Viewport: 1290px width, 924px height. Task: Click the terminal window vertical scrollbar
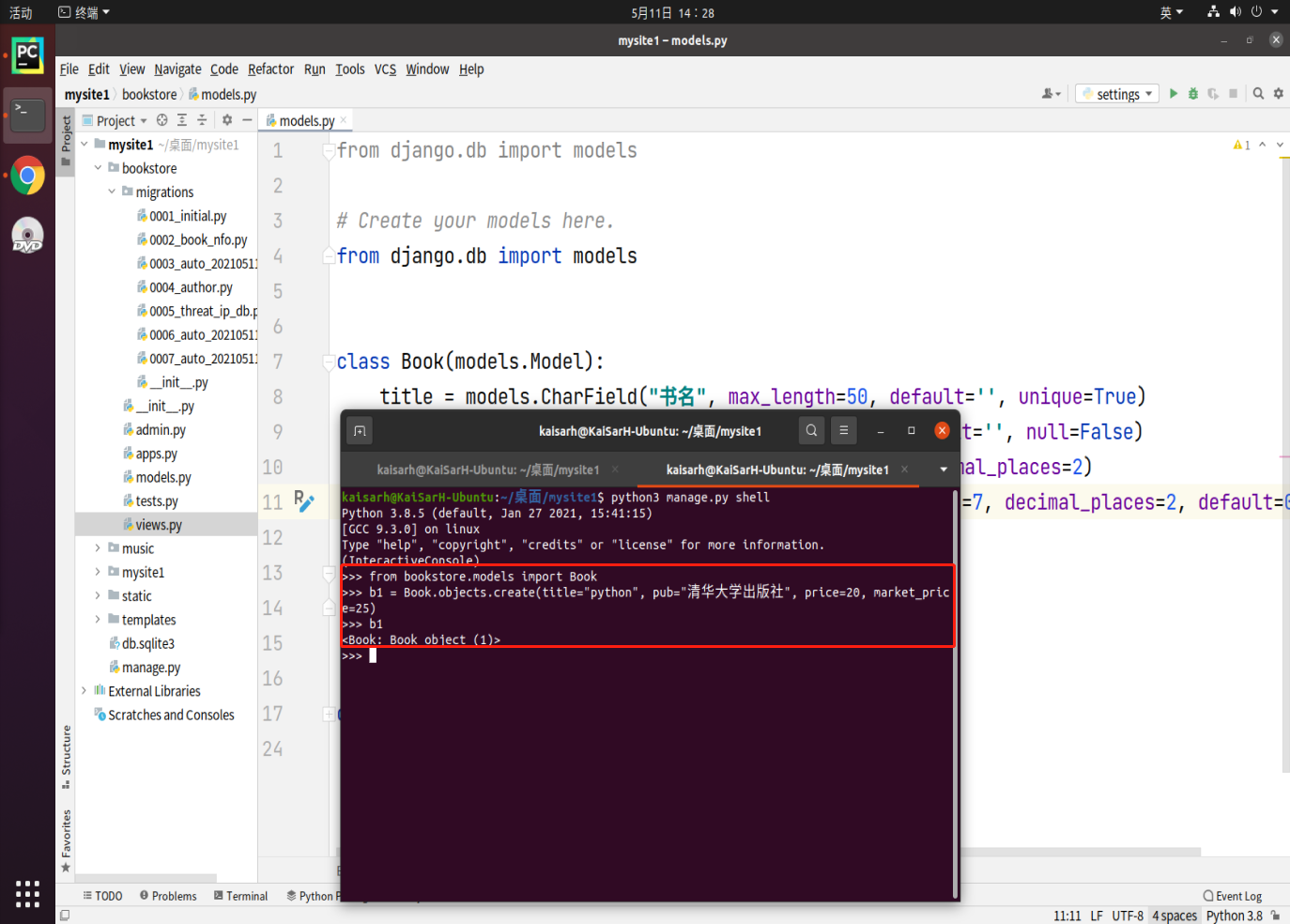(x=956, y=693)
